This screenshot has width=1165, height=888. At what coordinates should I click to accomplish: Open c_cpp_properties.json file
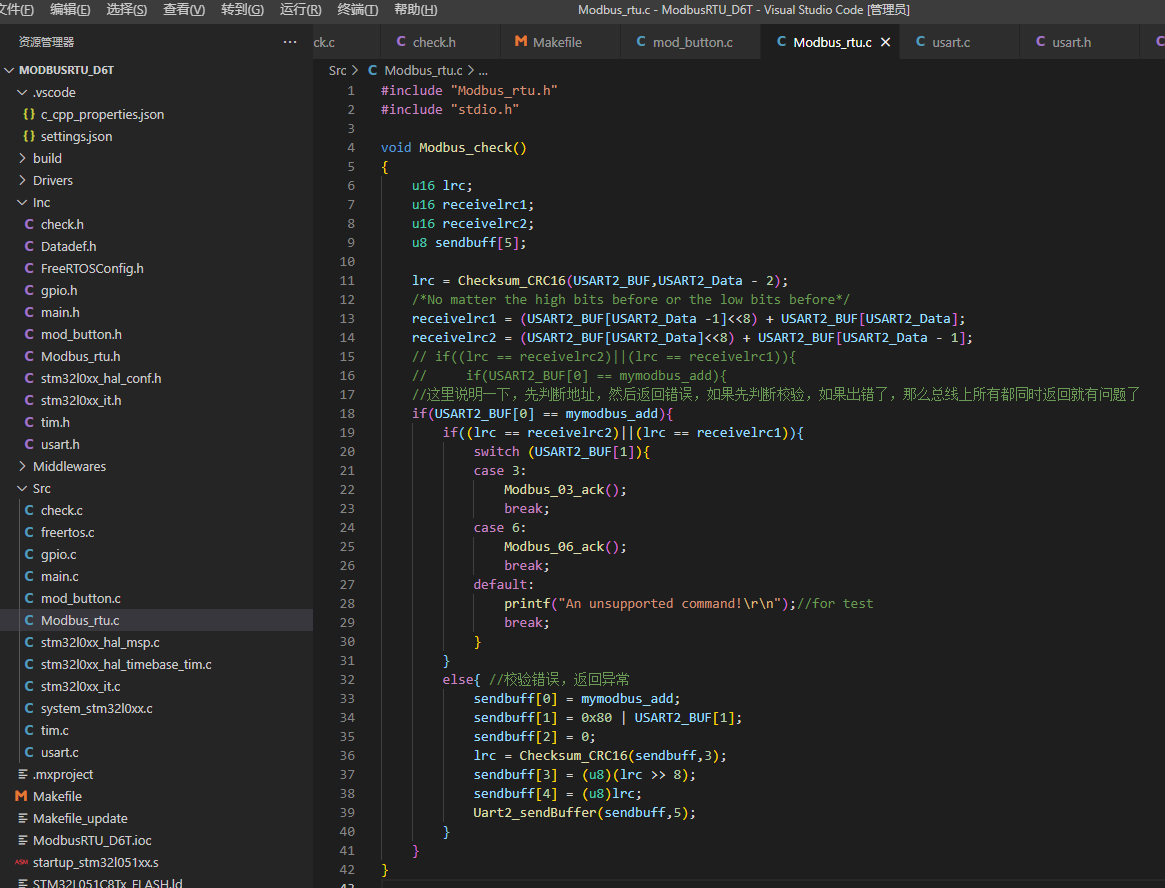156,114
